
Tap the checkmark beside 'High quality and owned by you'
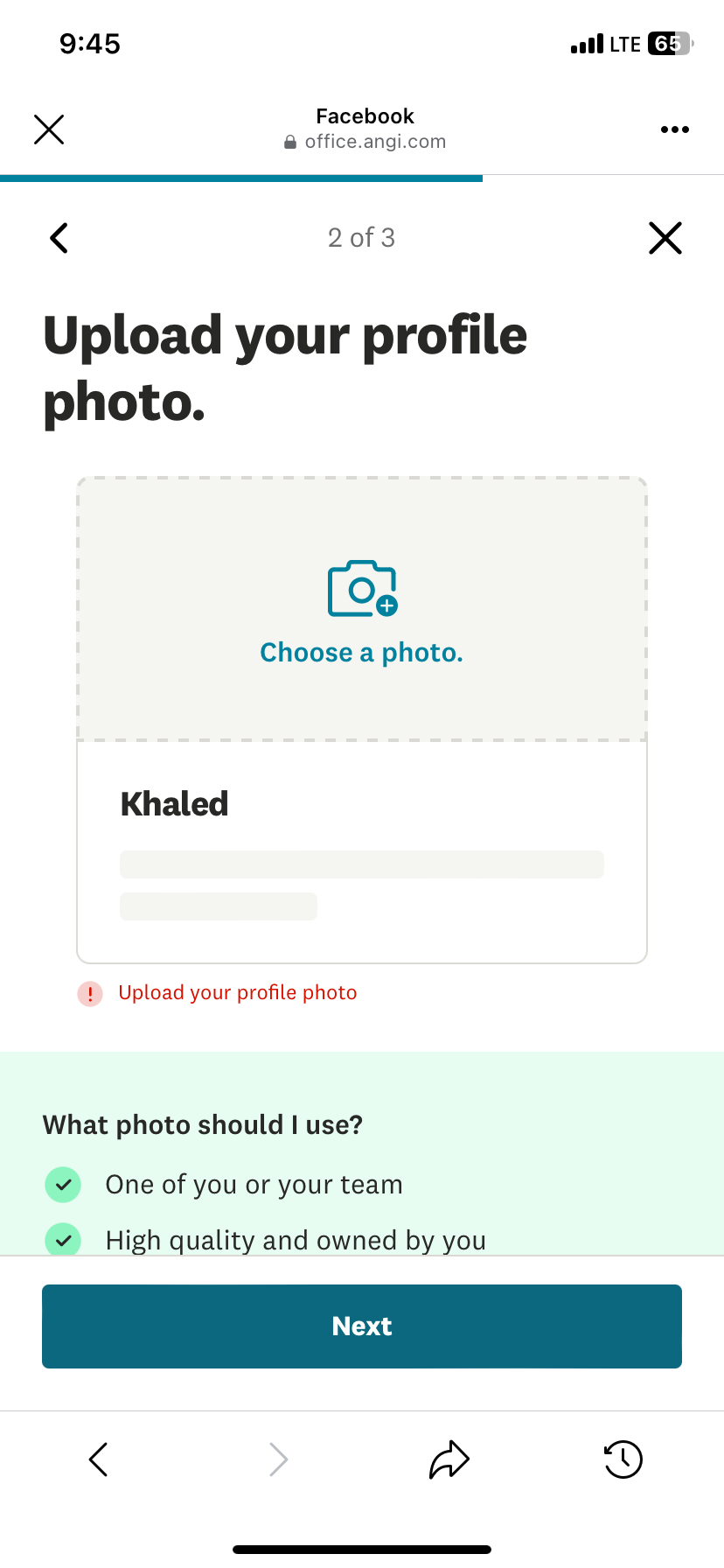click(63, 1240)
